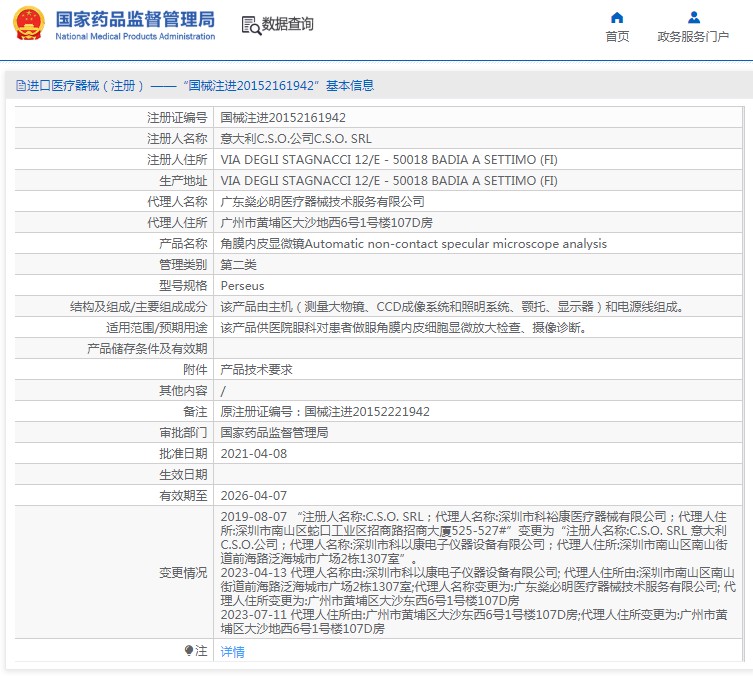Click registration number 国械注进20152161942 value
This screenshot has width=753, height=676.
pos(283,117)
